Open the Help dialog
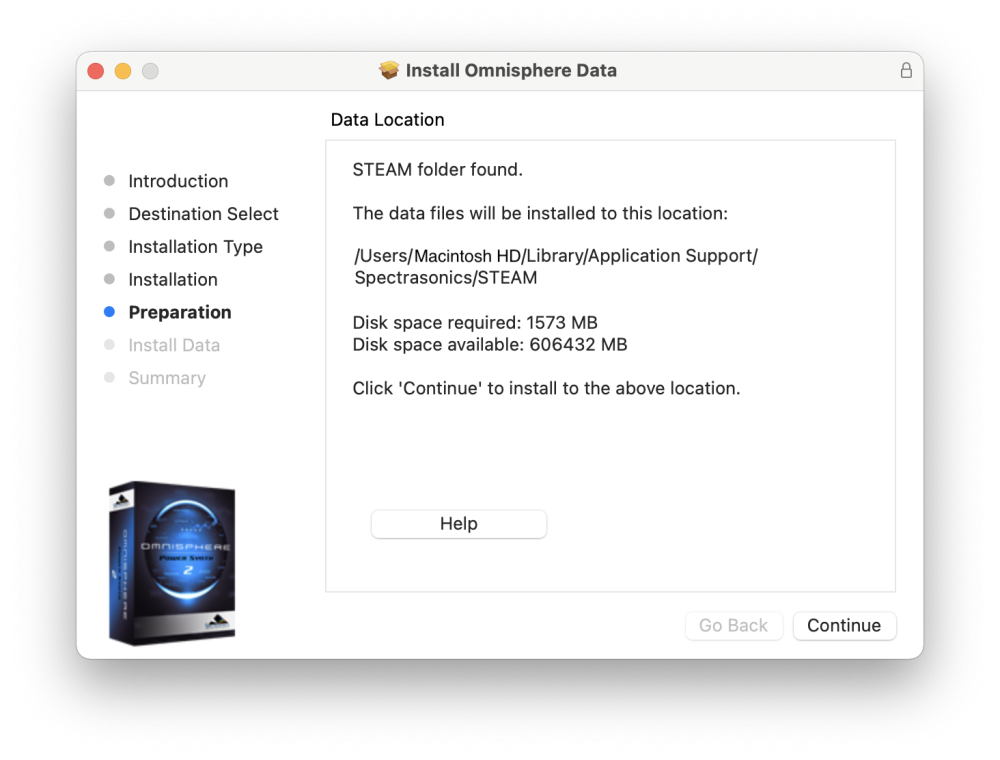This screenshot has height=760, width=1000. pos(458,523)
